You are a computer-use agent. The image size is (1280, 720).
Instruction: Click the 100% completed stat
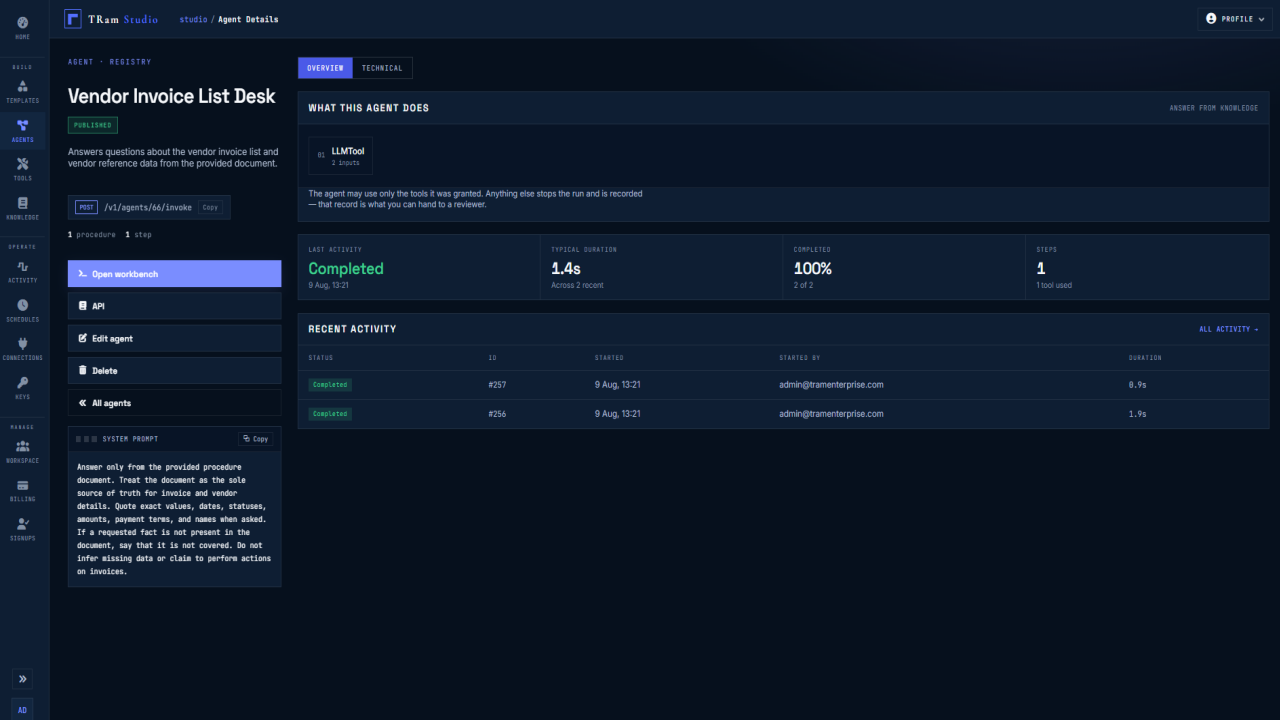[813, 269]
